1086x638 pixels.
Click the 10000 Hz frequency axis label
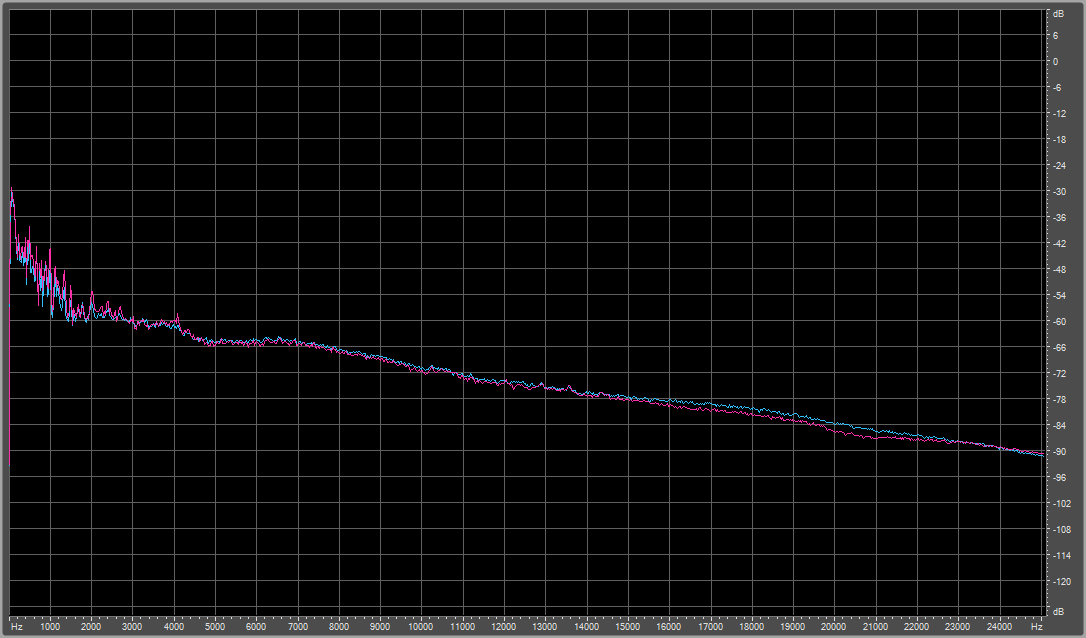(421, 626)
